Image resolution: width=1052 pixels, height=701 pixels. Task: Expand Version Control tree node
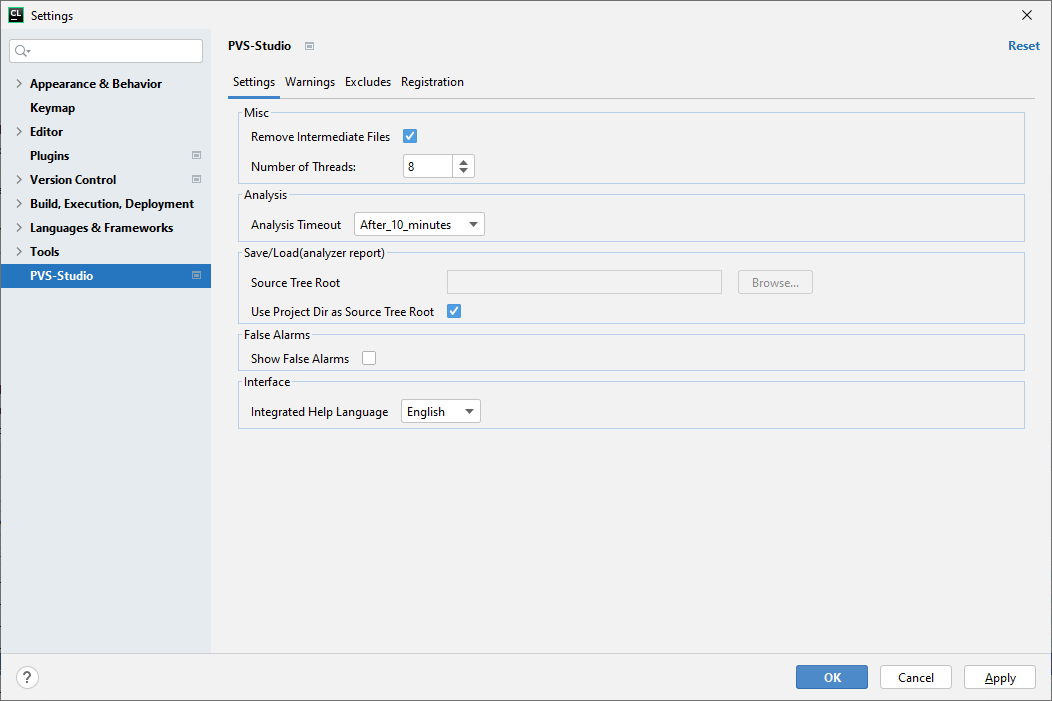(x=19, y=179)
